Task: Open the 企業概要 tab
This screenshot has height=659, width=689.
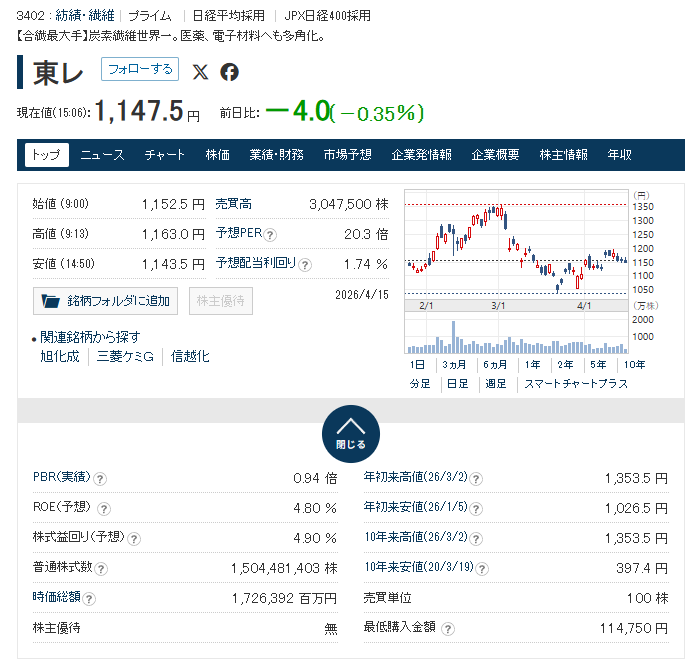Action: (x=495, y=155)
